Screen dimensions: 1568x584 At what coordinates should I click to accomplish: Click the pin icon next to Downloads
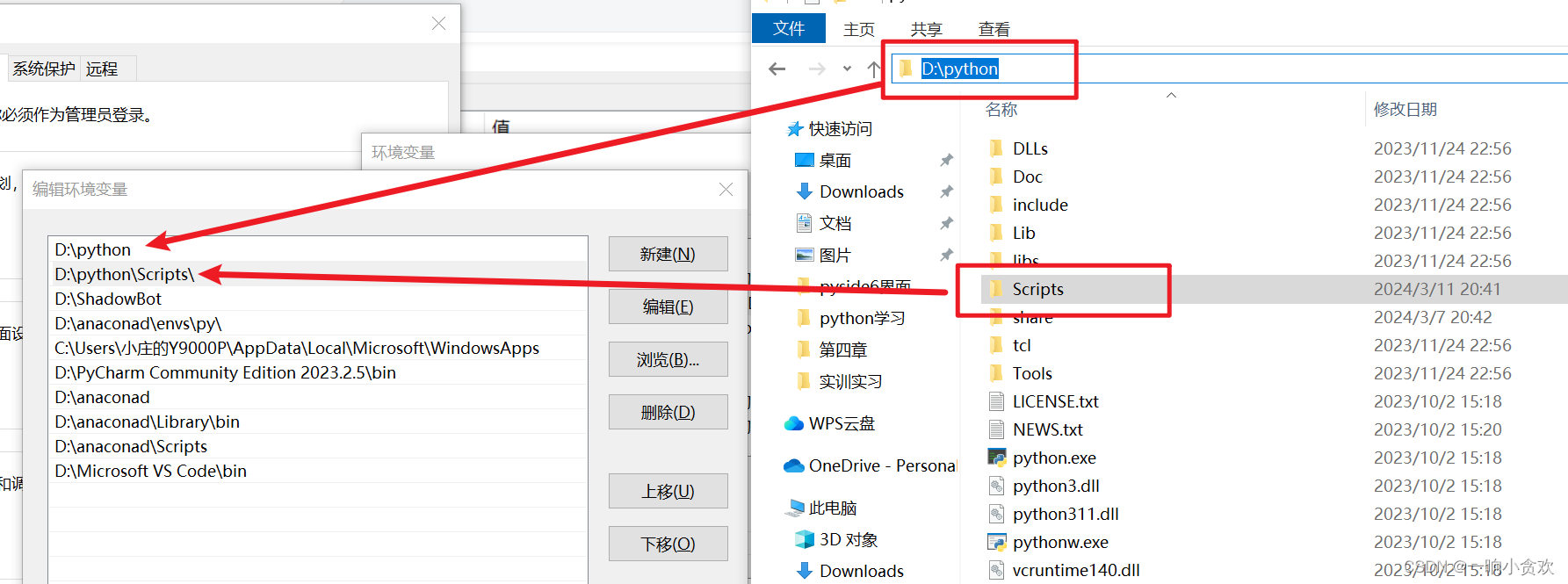(x=946, y=191)
